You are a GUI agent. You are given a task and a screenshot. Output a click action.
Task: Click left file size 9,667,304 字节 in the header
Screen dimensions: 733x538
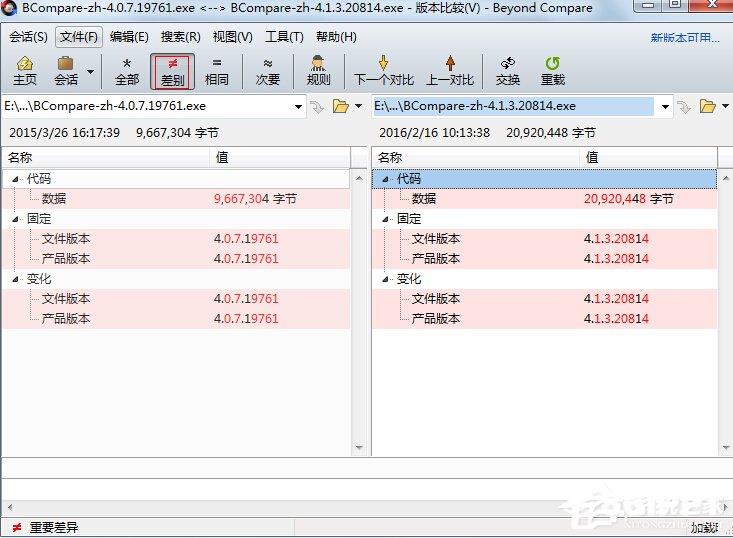(177, 133)
